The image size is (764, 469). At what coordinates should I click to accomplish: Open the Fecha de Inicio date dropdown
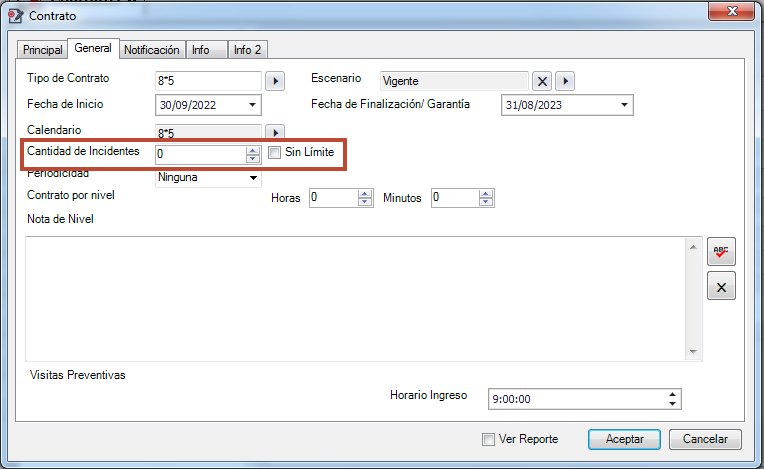click(252, 105)
